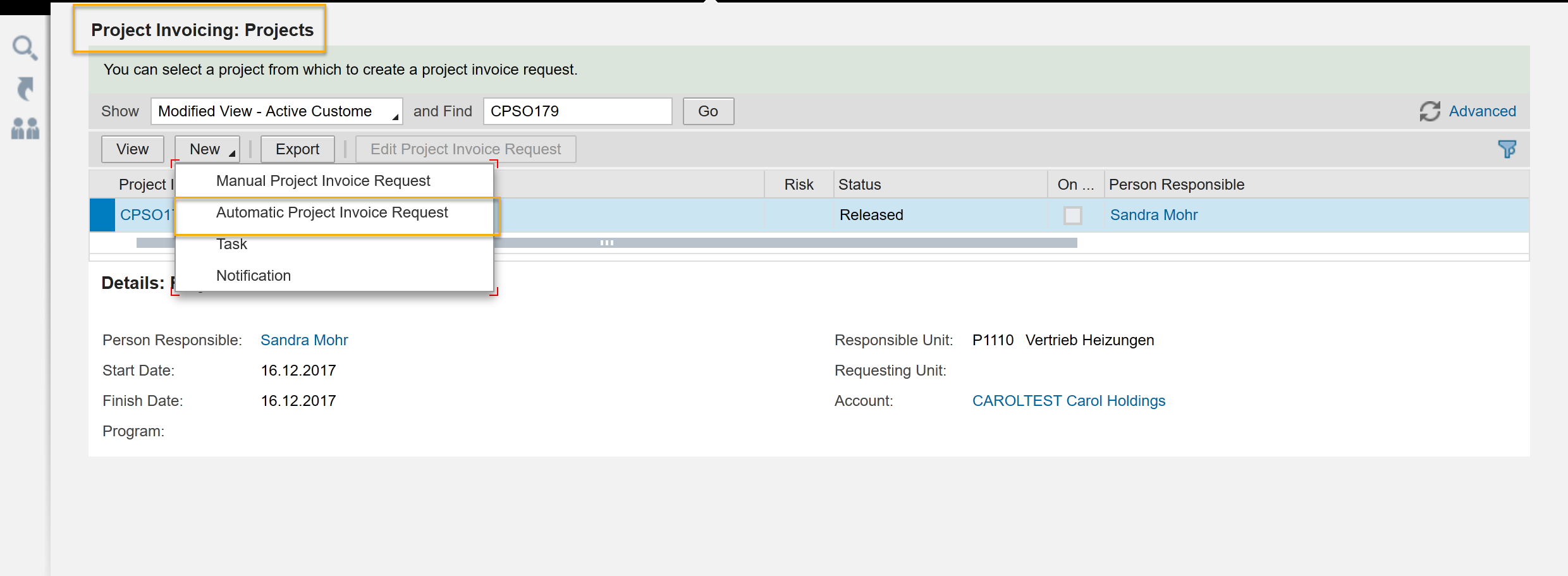Click Finish Date value 16.12.2017
Screen dimensions: 1568x576
coord(298,401)
